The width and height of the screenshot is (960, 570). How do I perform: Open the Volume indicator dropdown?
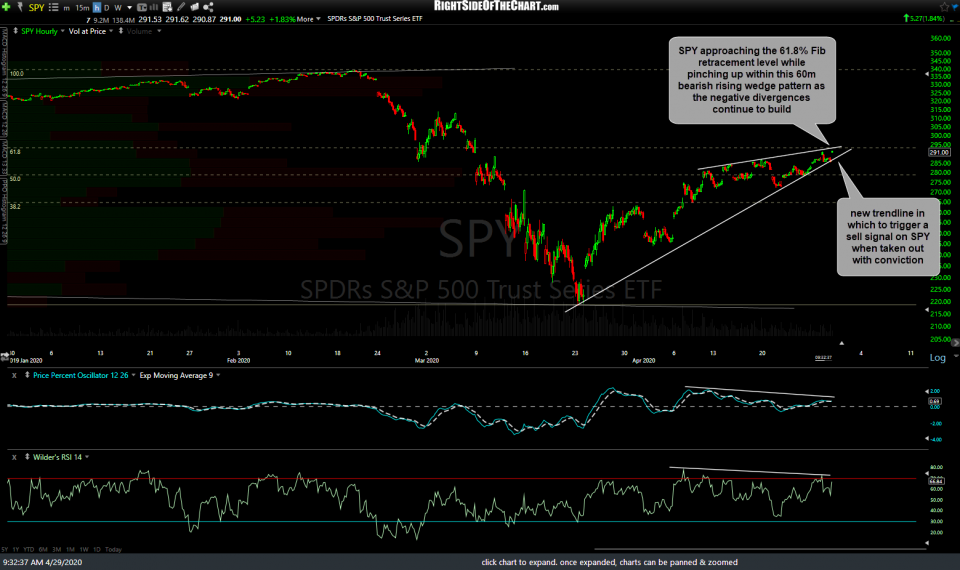[x=159, y=31]
